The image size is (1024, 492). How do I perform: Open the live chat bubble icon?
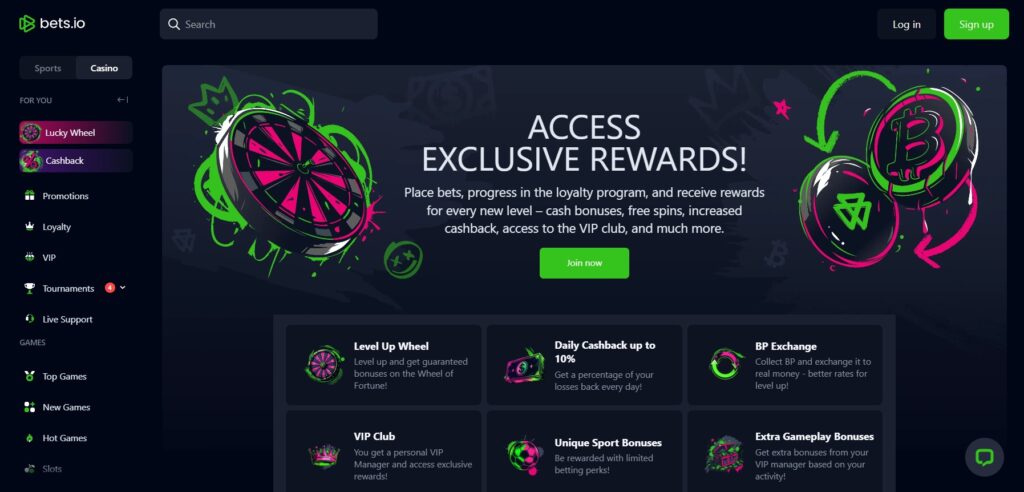click(984, 457)
